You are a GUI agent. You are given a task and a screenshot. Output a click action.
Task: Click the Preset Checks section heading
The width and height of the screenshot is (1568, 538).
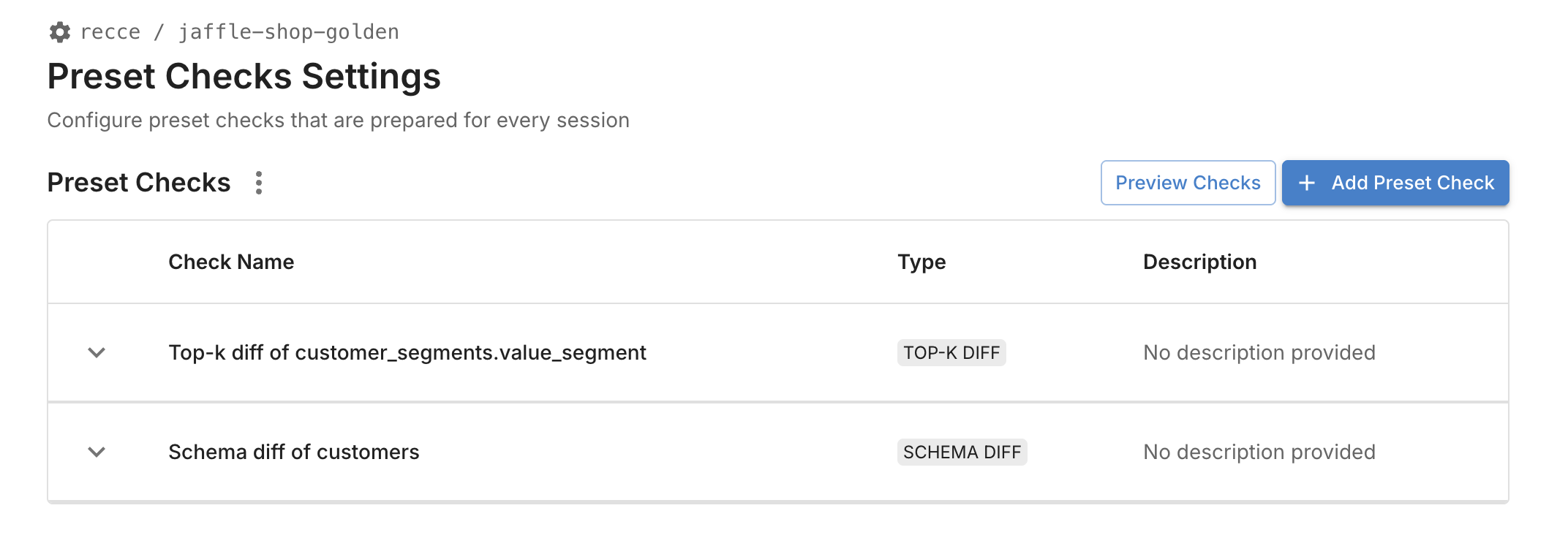(139, 183)
